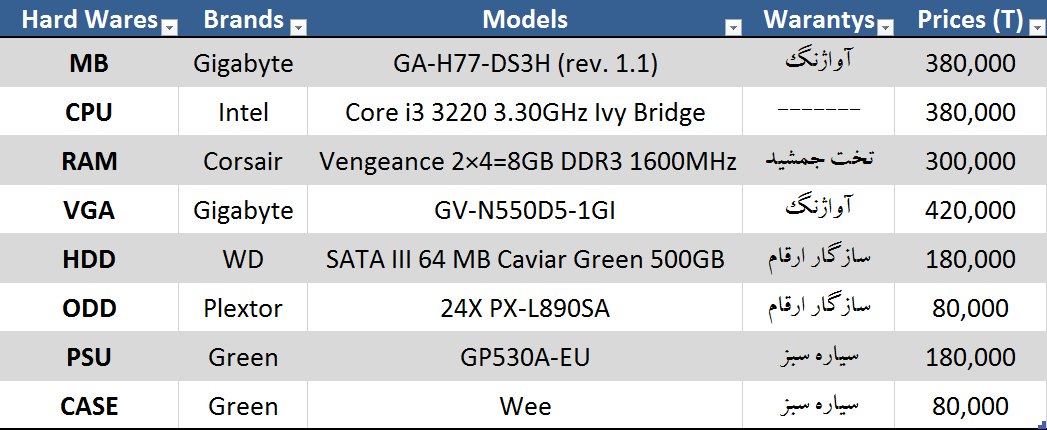Select the Plextor brand cell
The height and width of the screenshot is (430, 1047).
pyautogui.click(x=243, y=309)
